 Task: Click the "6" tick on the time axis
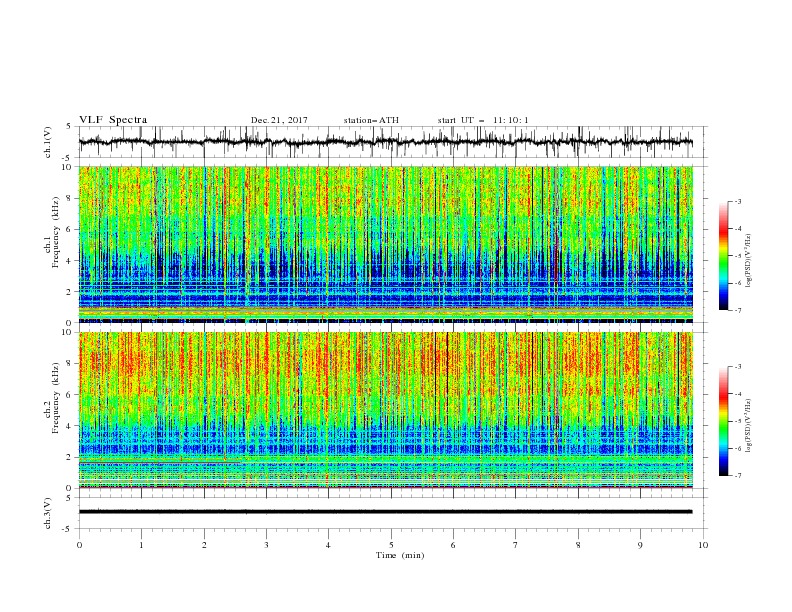tap(453, 545)
